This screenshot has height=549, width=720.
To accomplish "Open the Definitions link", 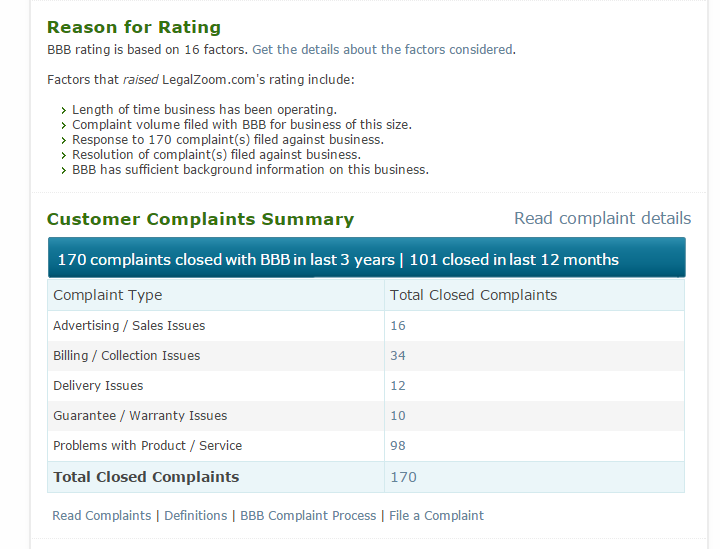I will tap(196, 515).
